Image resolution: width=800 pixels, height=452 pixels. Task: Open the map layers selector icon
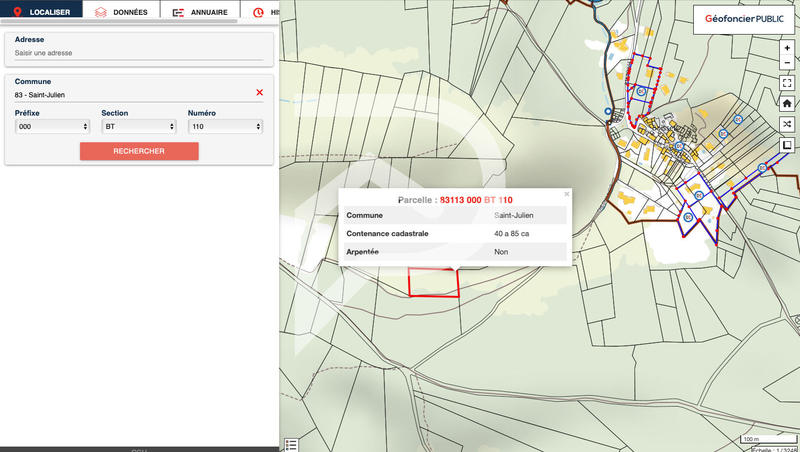click(787, 145)
